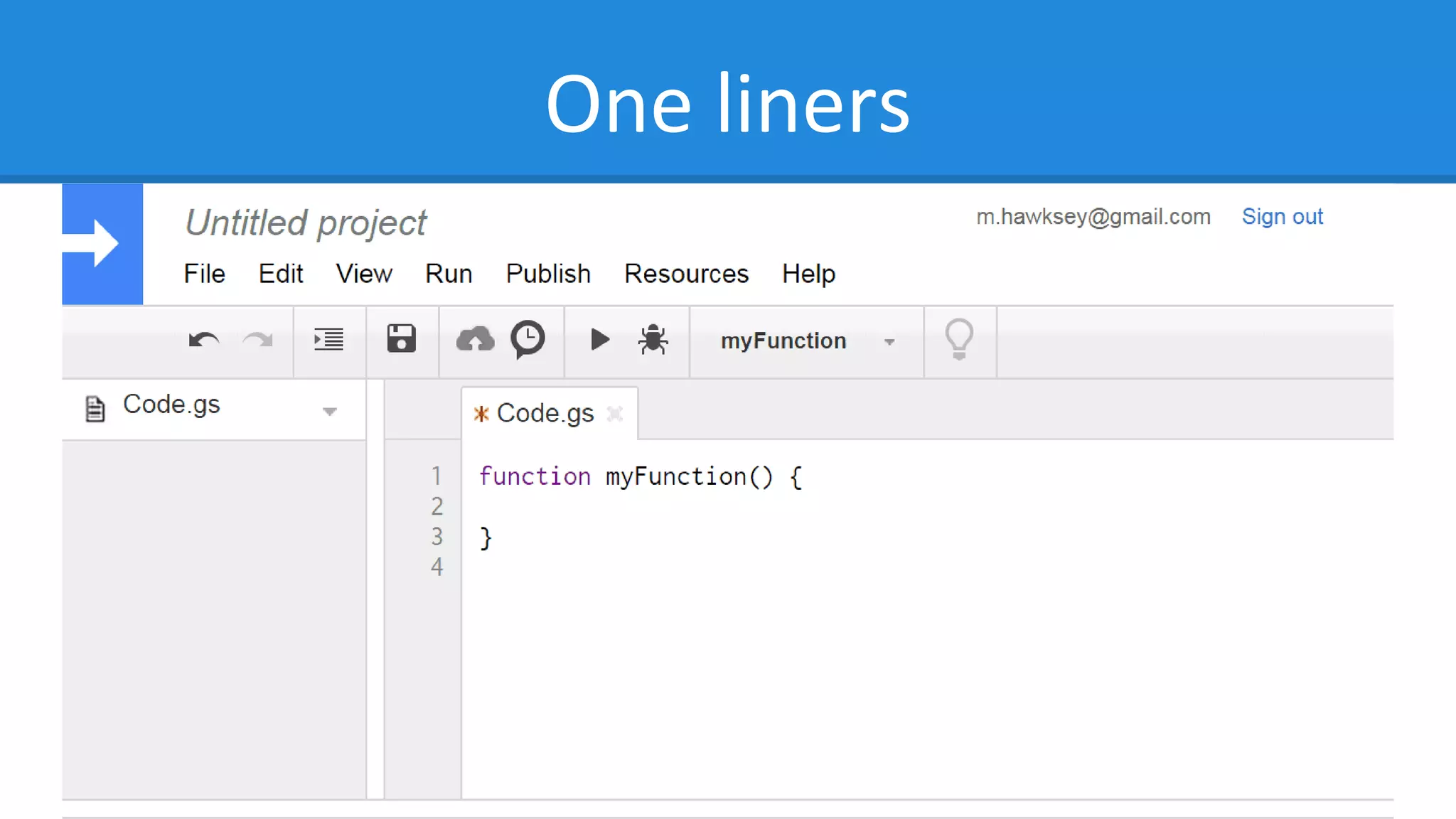Open the File menu

204,274
